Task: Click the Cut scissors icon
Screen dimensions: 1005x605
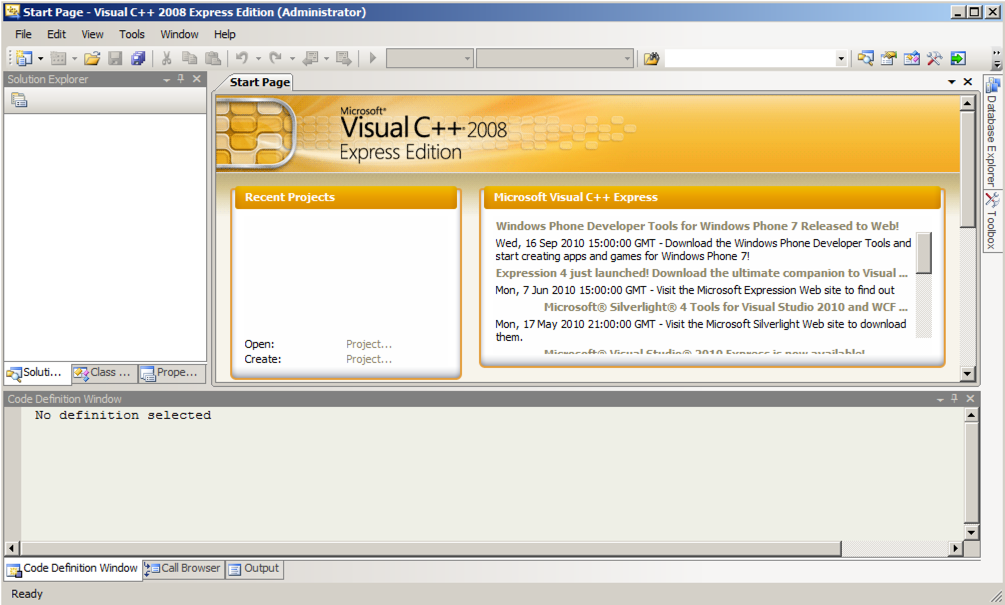Action: pos(167,58)
